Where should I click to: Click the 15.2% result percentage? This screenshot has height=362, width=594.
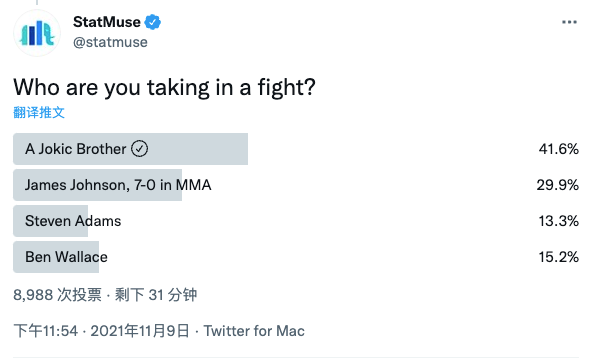[558, 257]
